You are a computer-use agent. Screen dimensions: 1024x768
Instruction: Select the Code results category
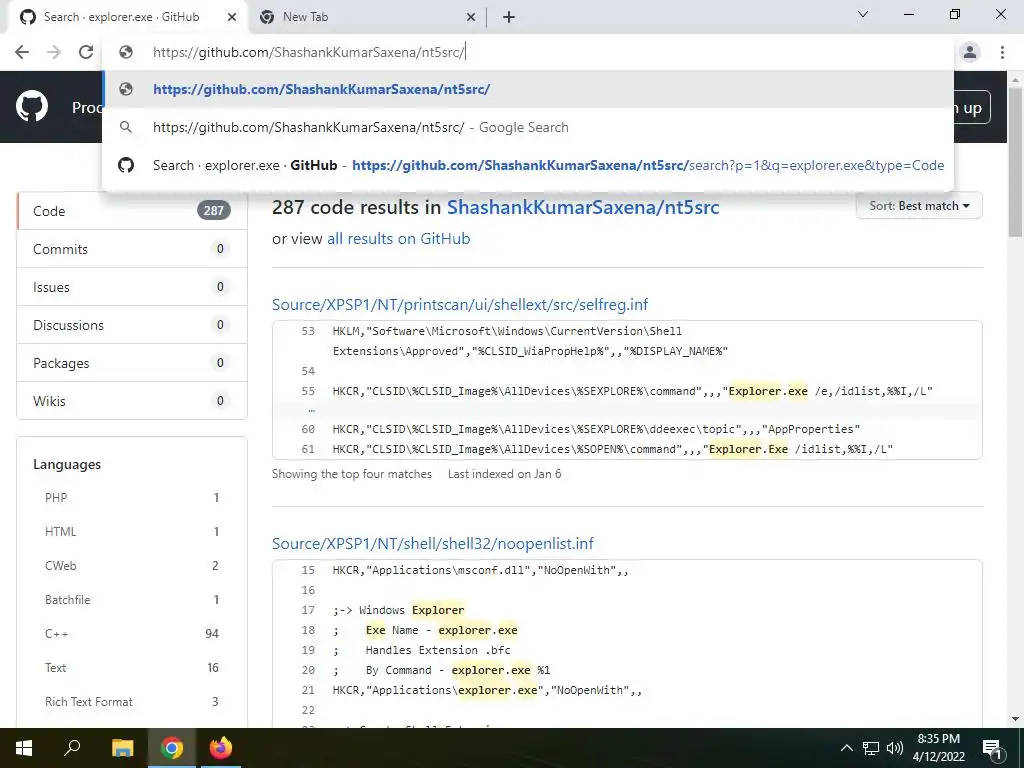click(132, 211)
